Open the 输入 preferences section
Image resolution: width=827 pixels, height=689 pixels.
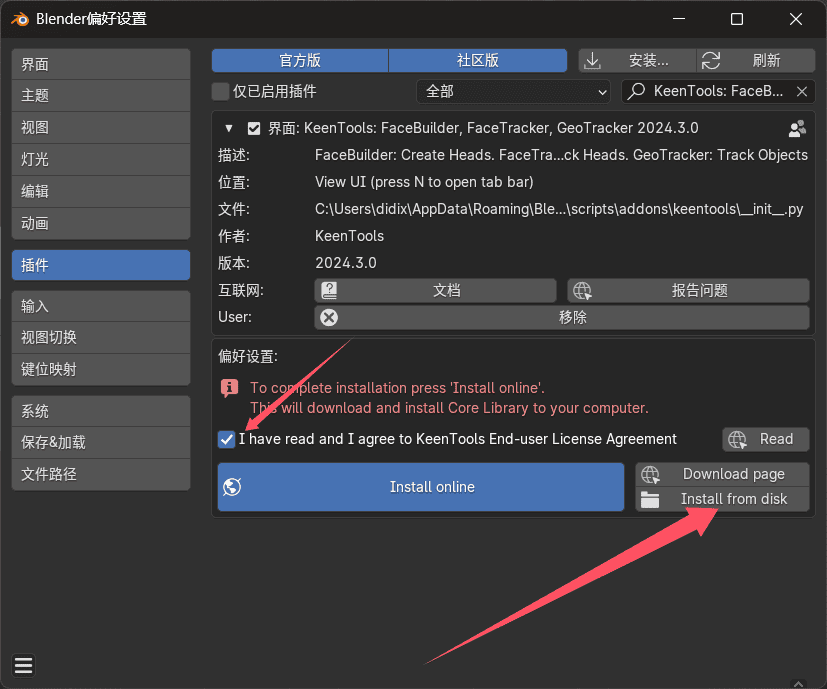(101, 306)
